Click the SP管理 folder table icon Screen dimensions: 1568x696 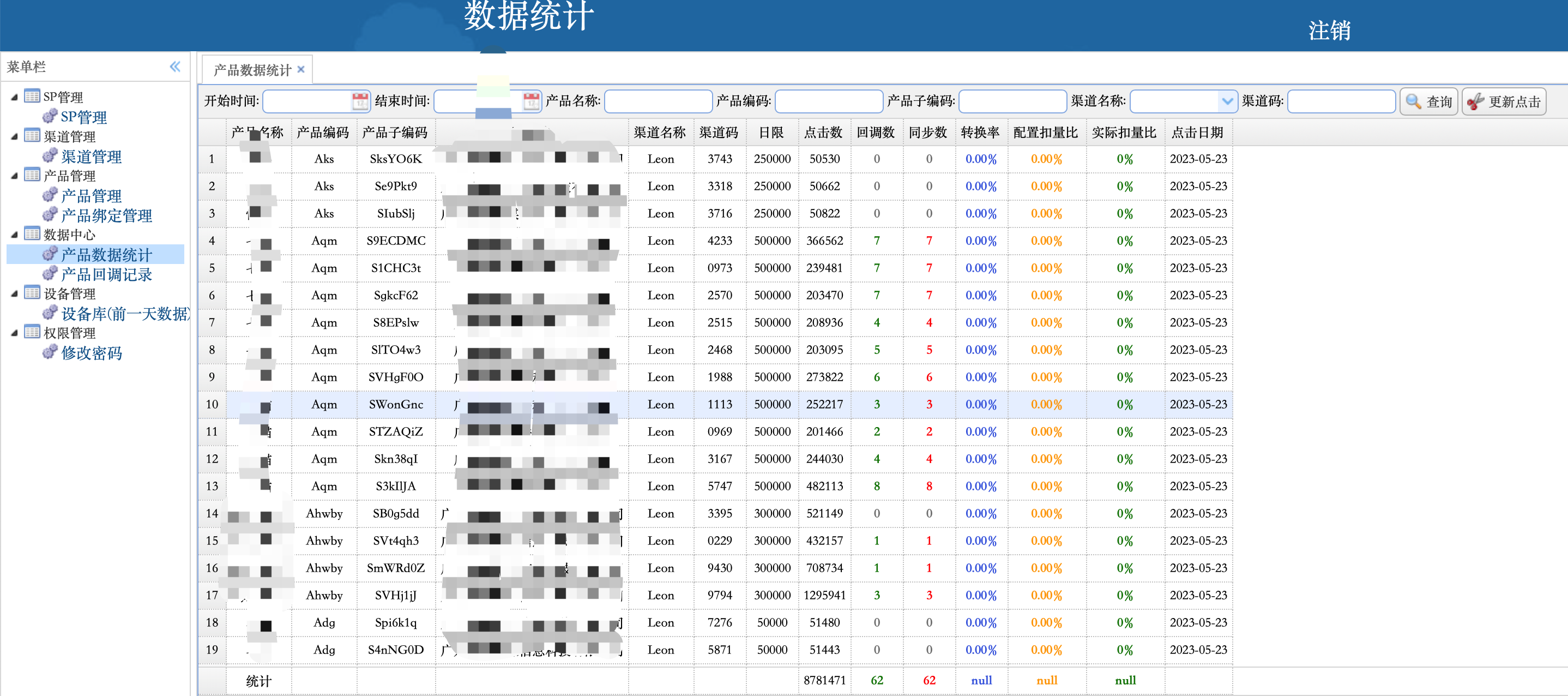click(32, 95)
